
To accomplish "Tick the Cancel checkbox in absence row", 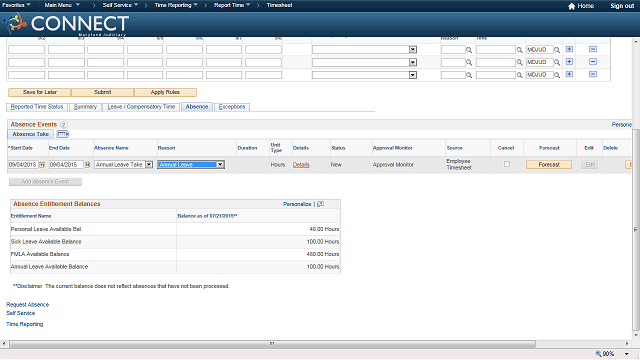I will tap(507, 164).
